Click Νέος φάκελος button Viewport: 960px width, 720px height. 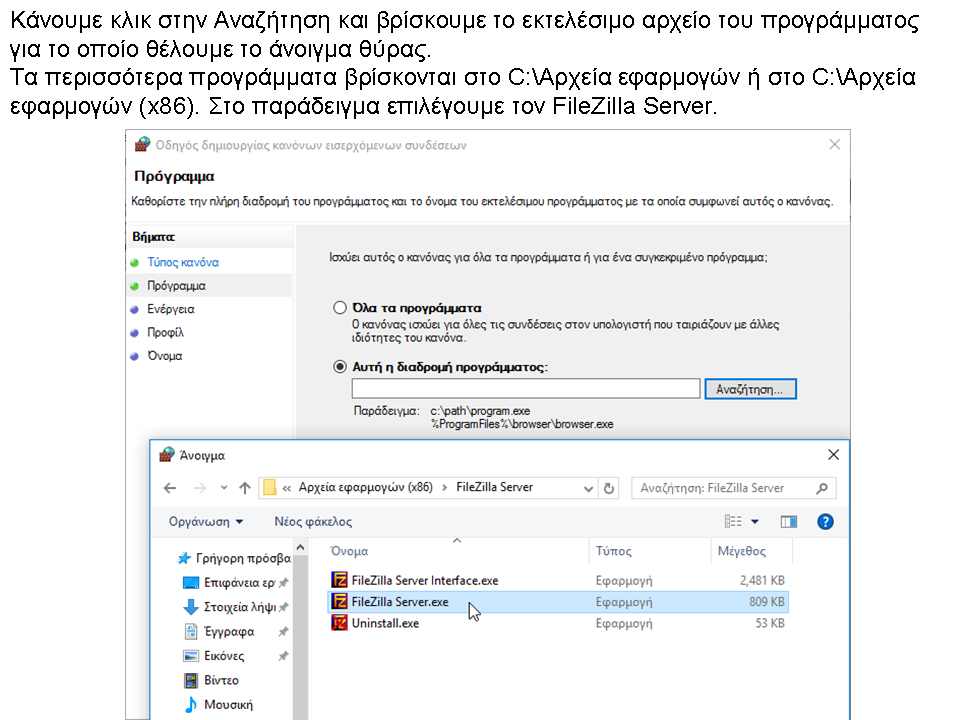tap(313, 522)
